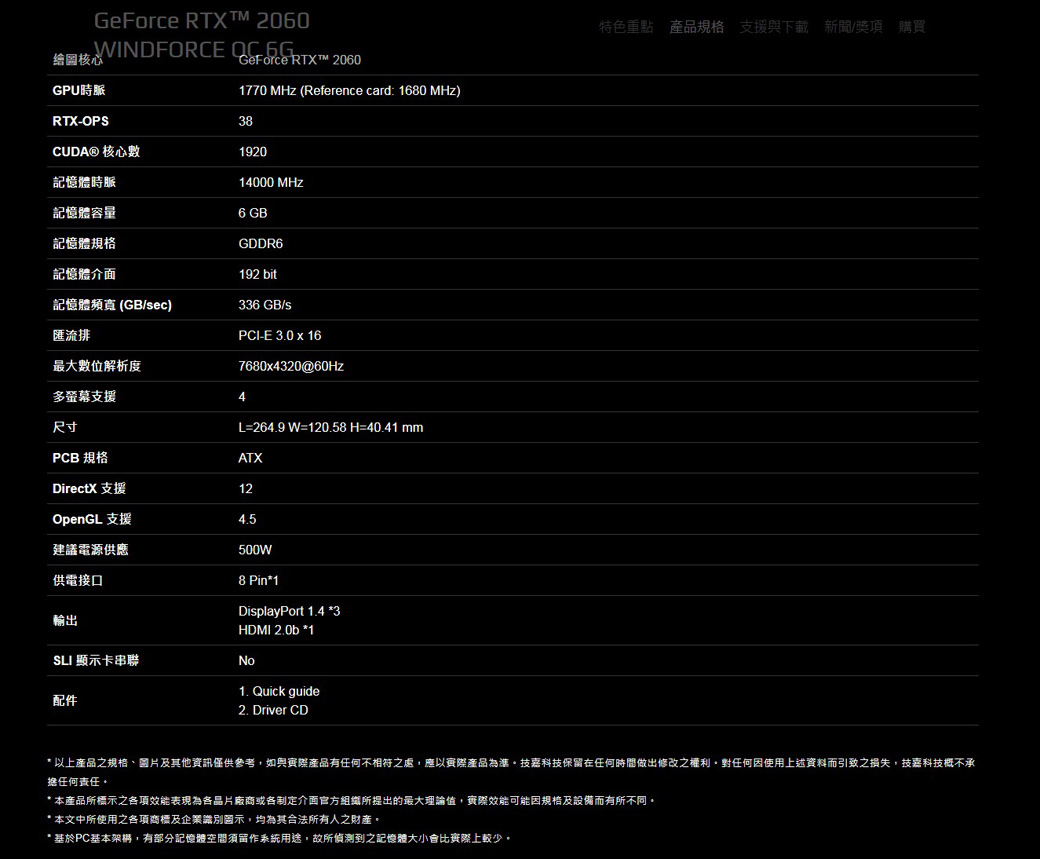Click the GPU時脈 row label
This screenshot has width=1040, height=859.
[x=79, y=91]
